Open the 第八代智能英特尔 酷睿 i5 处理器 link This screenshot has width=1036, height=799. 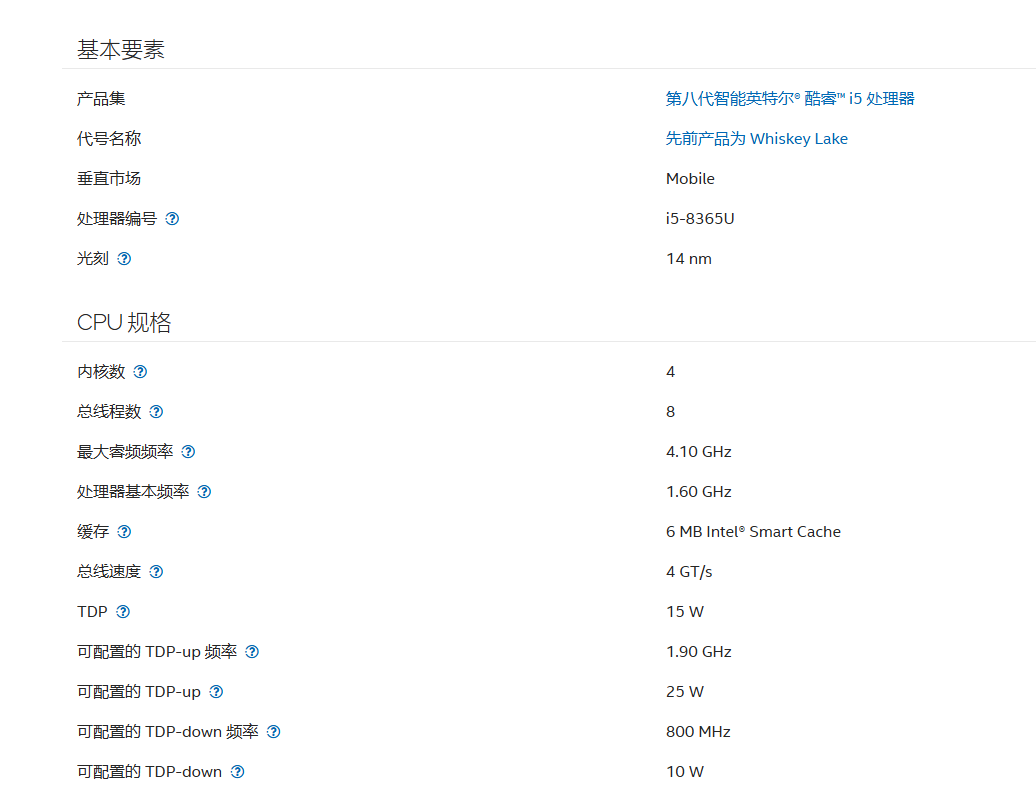(x=790, y=98)
